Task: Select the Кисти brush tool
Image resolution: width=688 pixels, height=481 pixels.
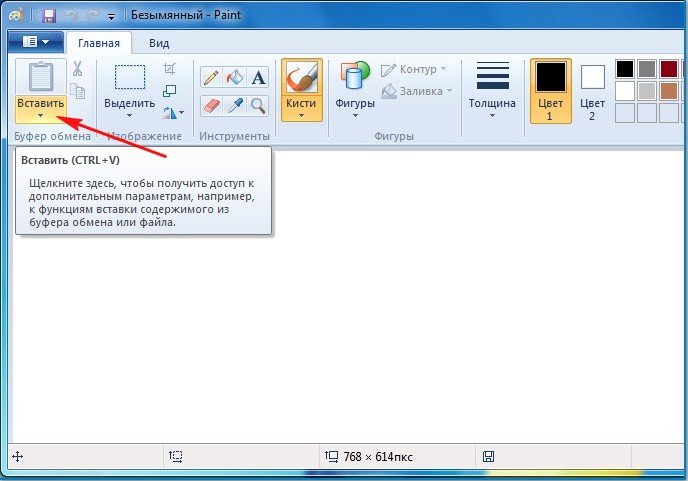Action: pos(301,77)
